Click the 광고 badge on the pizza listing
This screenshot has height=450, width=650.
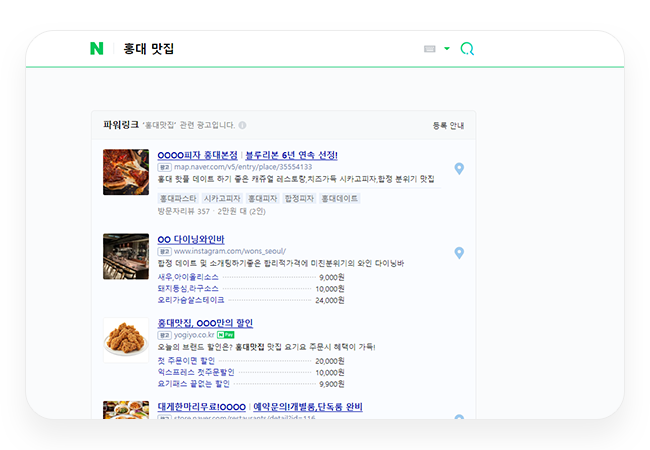click(165, 167)
